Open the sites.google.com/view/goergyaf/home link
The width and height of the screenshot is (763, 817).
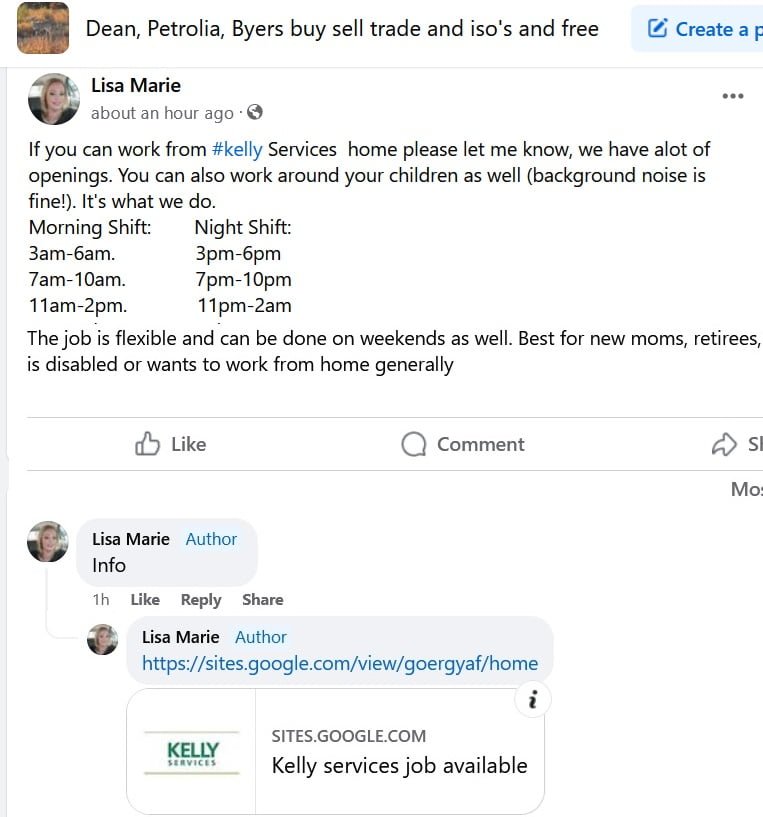pos(340,663)
